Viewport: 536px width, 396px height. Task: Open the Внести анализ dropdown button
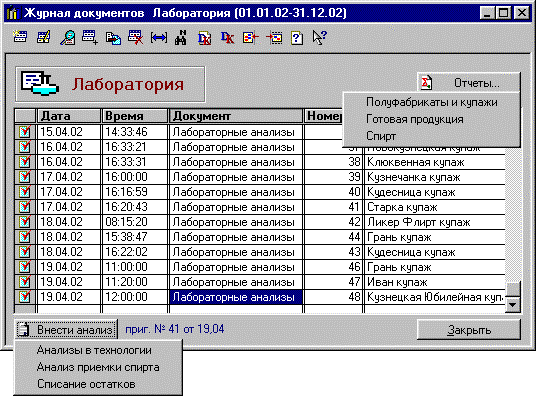click(66, 330)
